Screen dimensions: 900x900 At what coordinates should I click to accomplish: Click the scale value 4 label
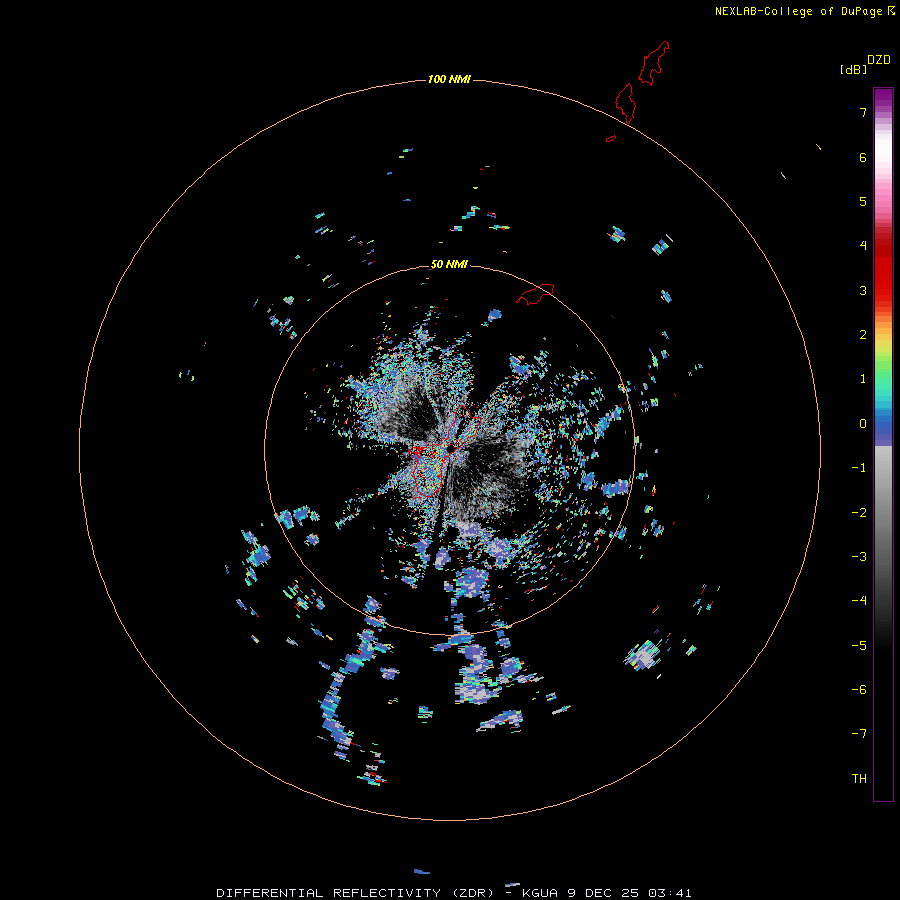click(x=863, y=246)
